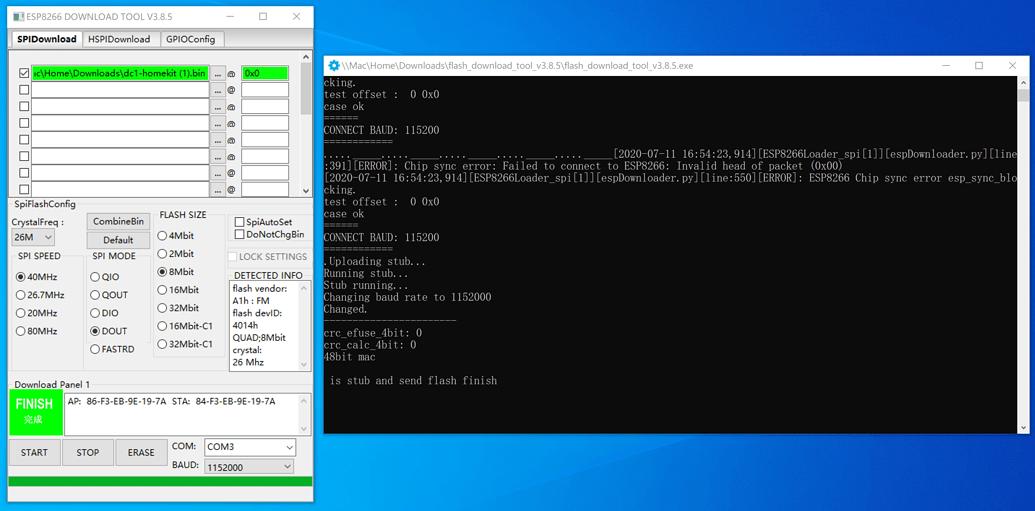Click the ERASE button
Screen dimensions: 1035x511
[141, 452]
